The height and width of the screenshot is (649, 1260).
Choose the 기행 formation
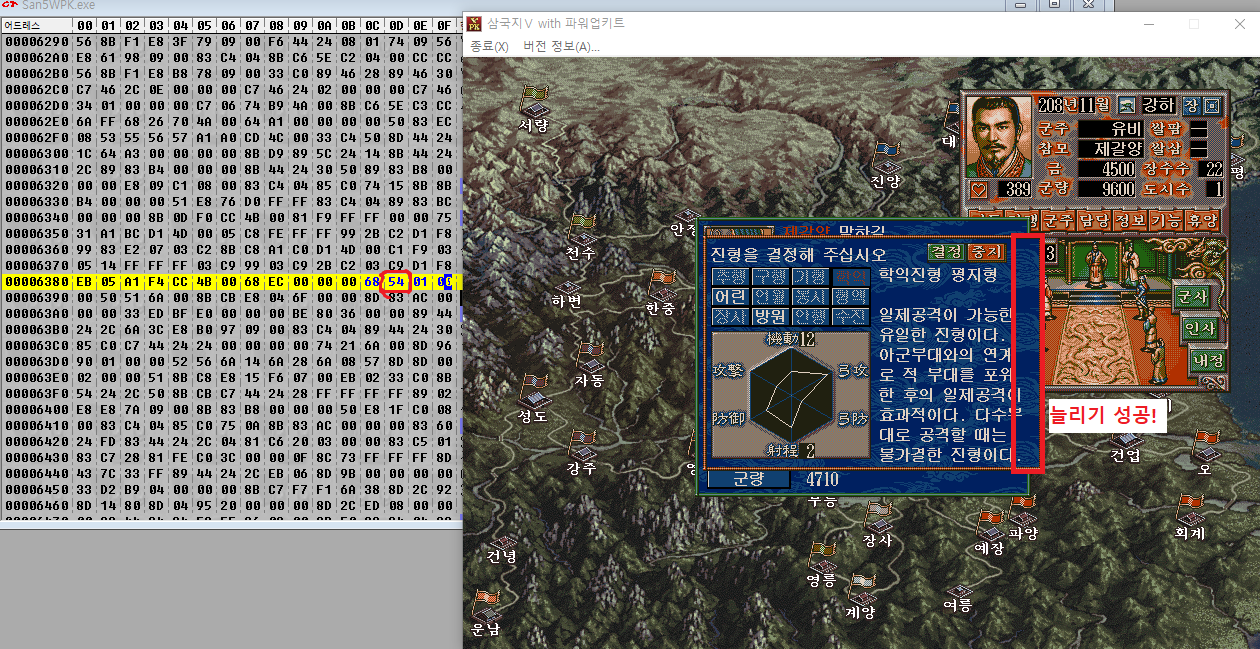click(809, 277)
